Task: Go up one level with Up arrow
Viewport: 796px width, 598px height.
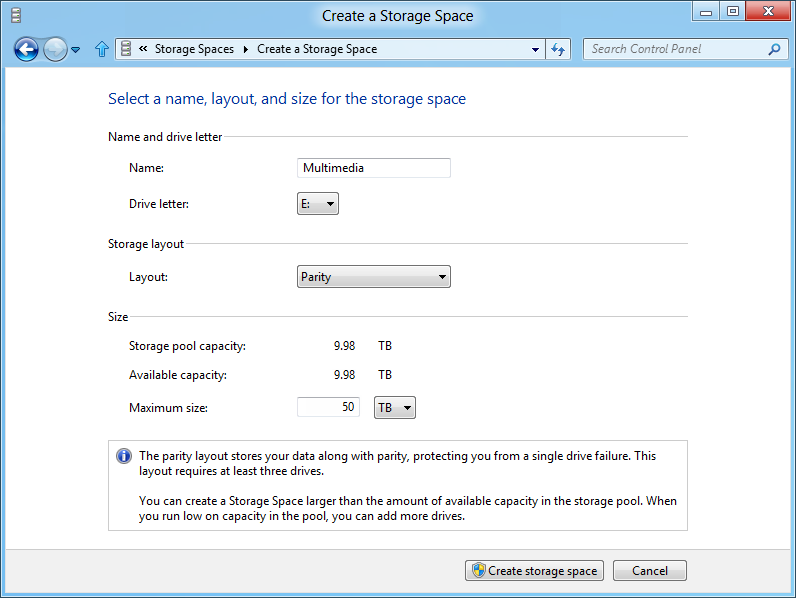Action: pyautogui.click(x=102, y=49)
